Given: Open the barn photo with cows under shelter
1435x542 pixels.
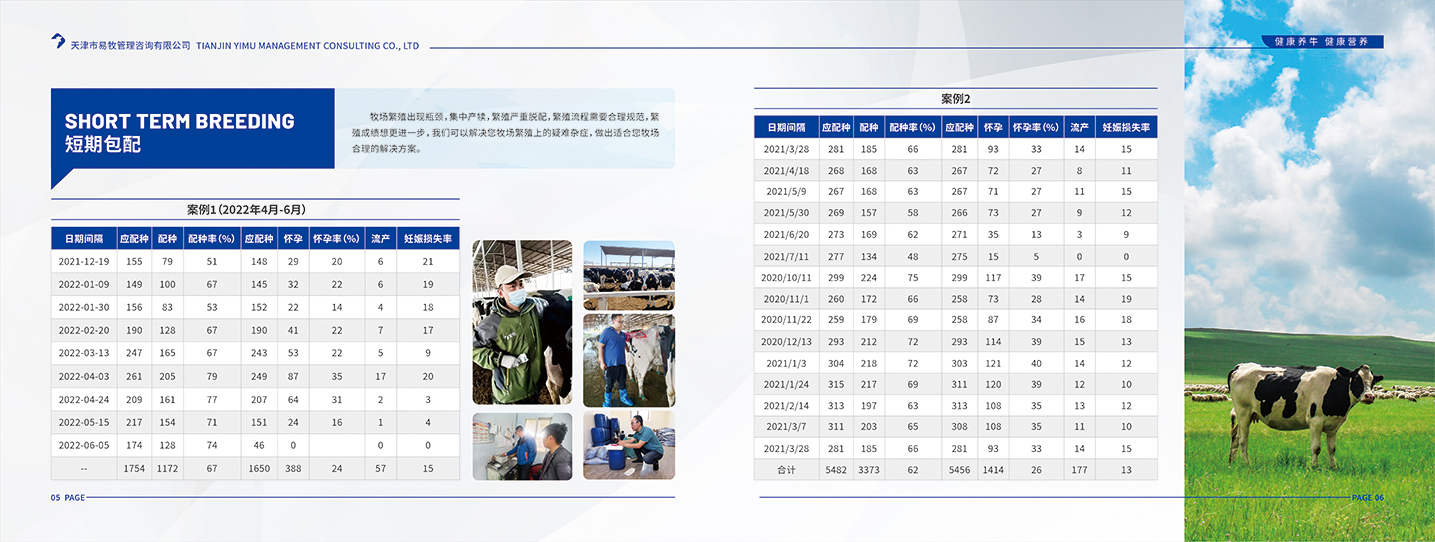Looking at the screenshot, I should pyautogui.click(x=629, y=275).
